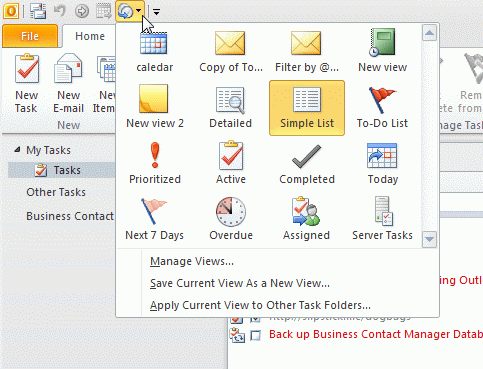483x369 pixels.
Task: Create a New E-mail
Action: (x=68, y=84)
